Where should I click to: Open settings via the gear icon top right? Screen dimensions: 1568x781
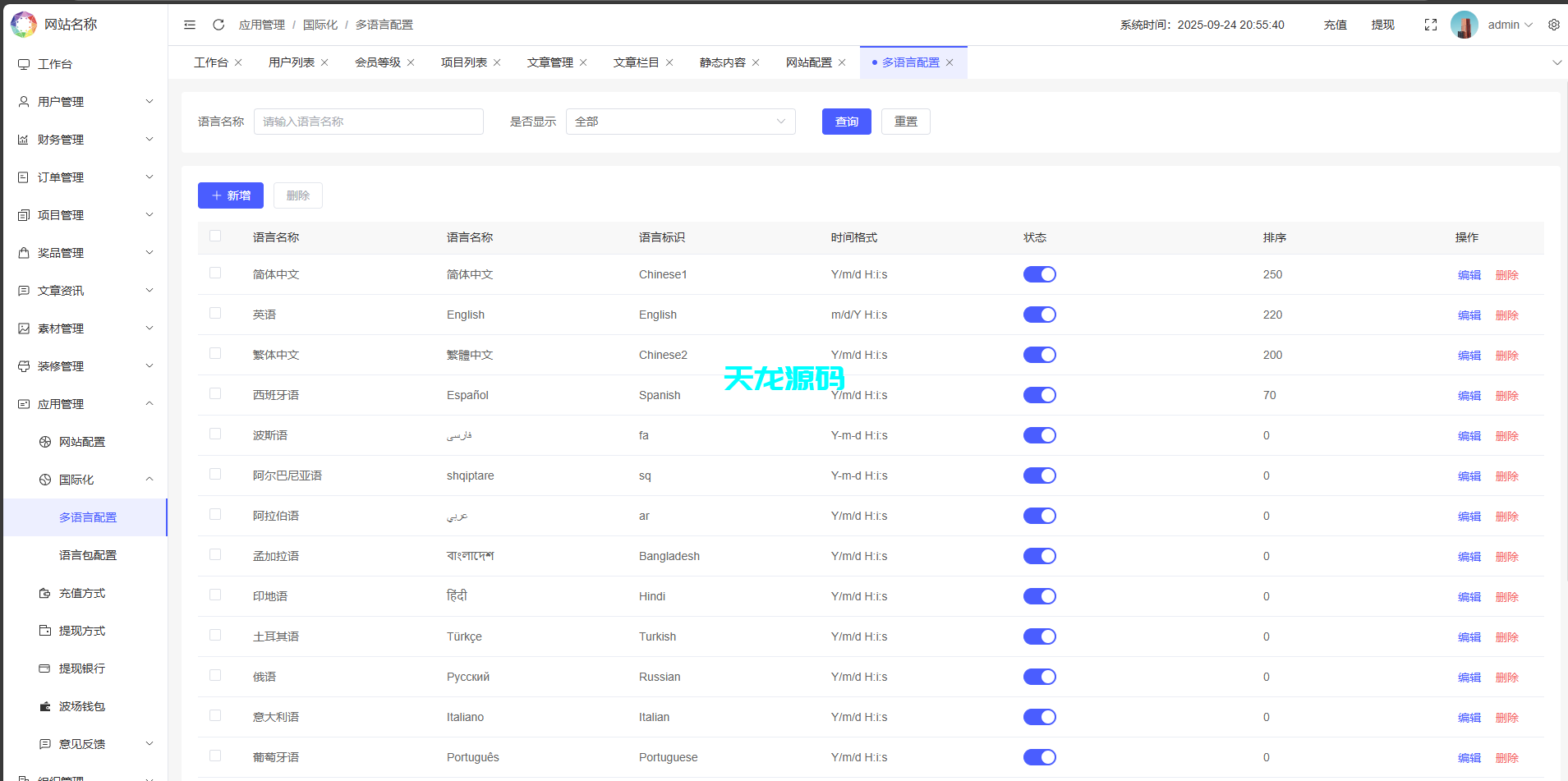(x=1553, y=25)
